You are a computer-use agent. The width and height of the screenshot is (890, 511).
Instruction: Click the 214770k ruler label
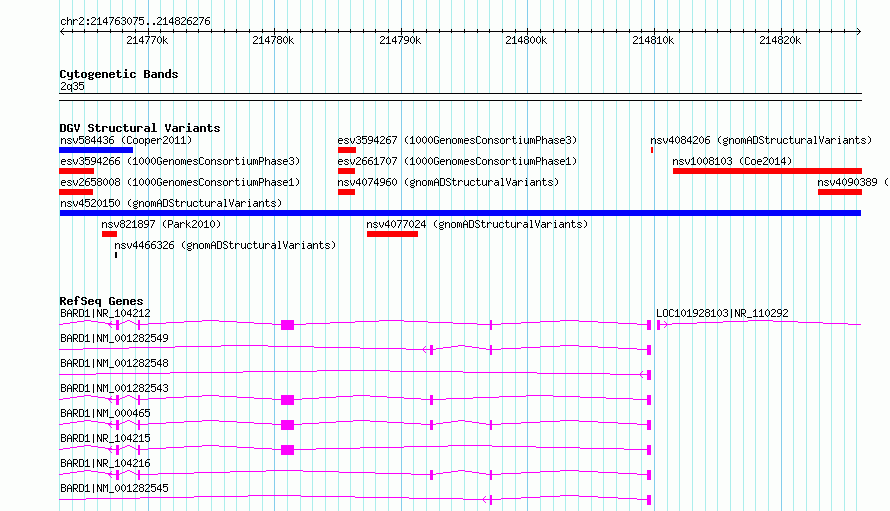click(147, 40)
